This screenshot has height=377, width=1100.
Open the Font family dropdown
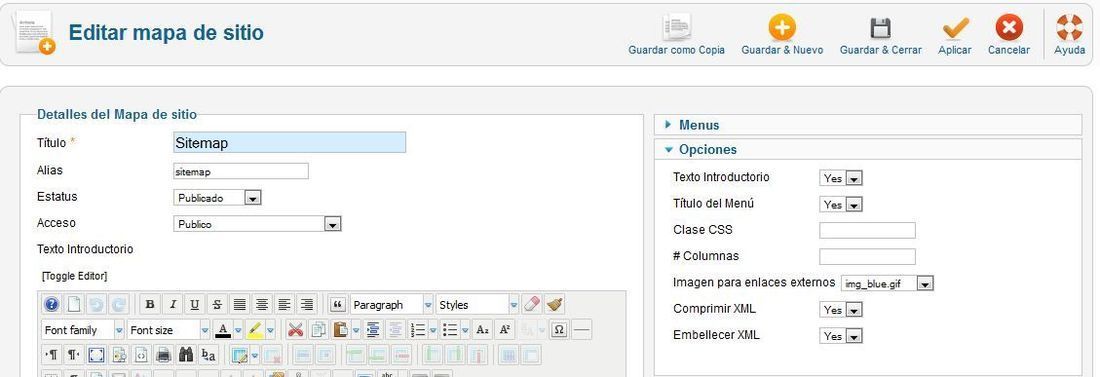click(83, 330)
